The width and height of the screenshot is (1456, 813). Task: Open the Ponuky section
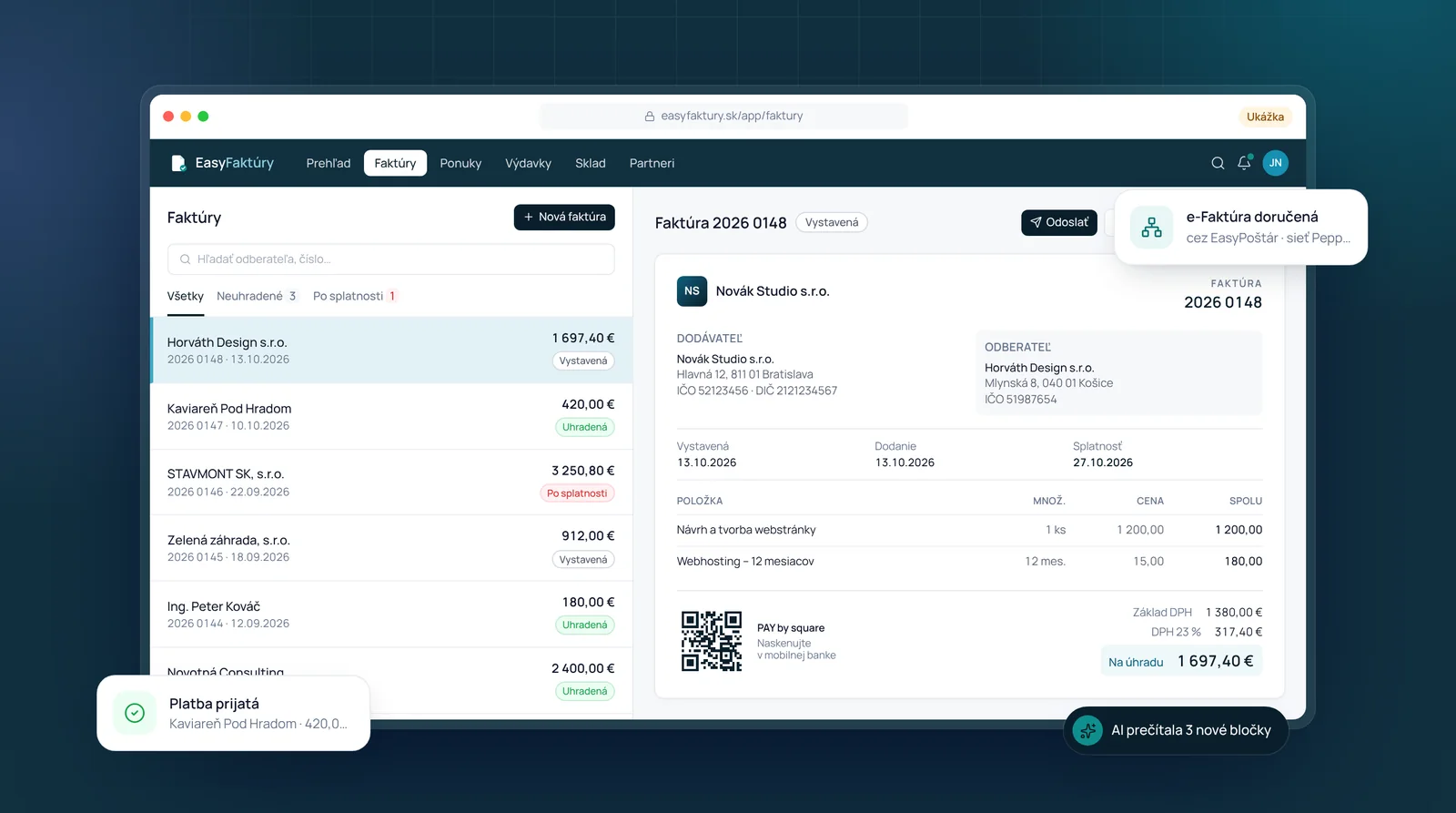(460, 163)
